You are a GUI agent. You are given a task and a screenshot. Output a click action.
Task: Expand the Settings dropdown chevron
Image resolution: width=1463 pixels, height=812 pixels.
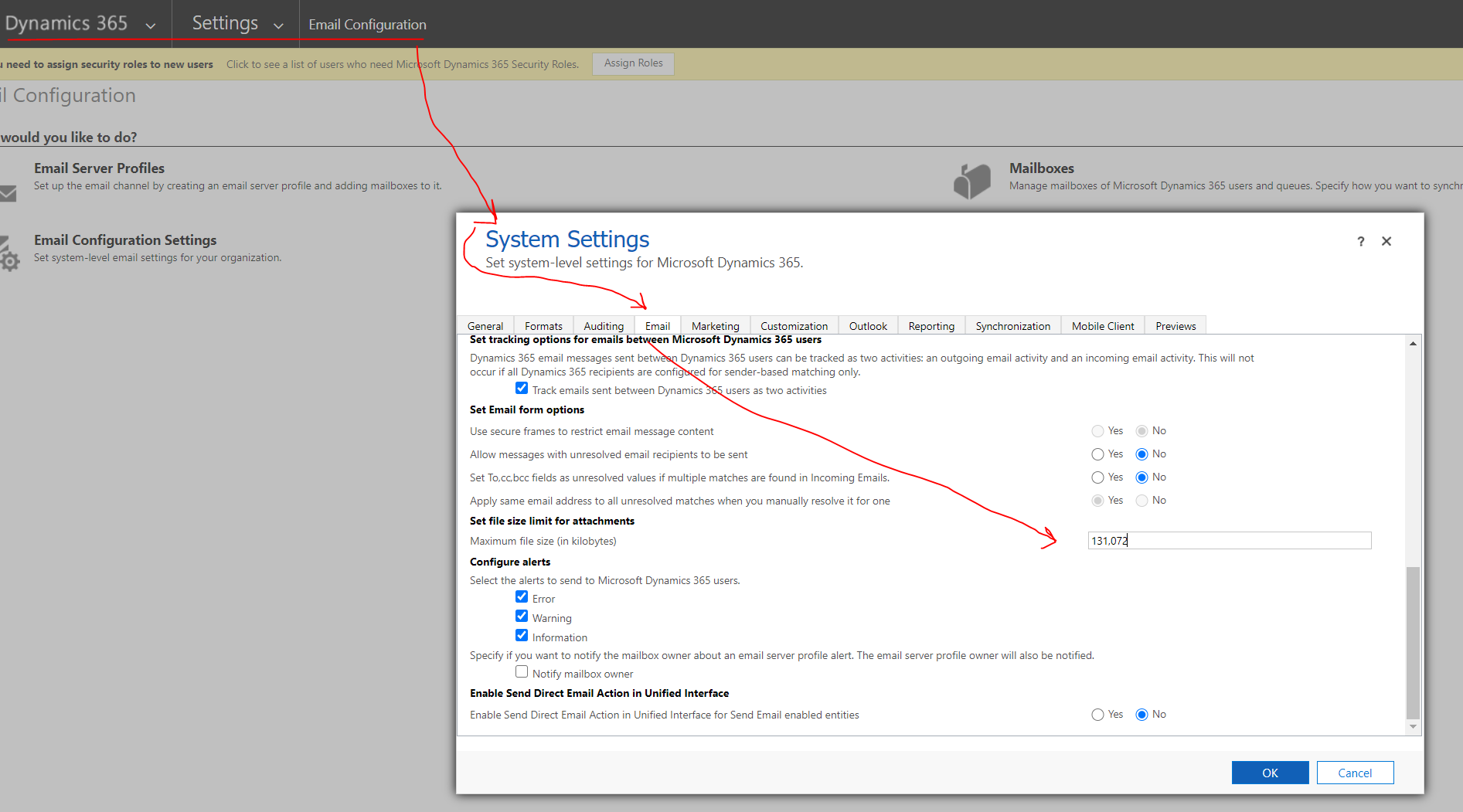point(278,25)
